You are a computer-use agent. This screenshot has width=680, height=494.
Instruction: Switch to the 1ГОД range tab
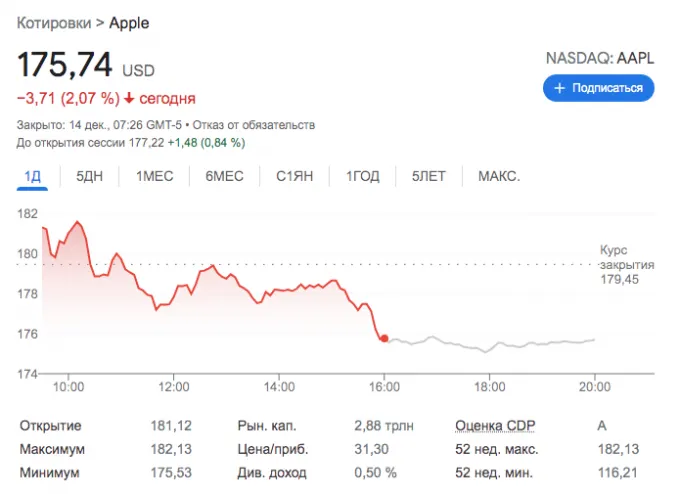(363, 176)
